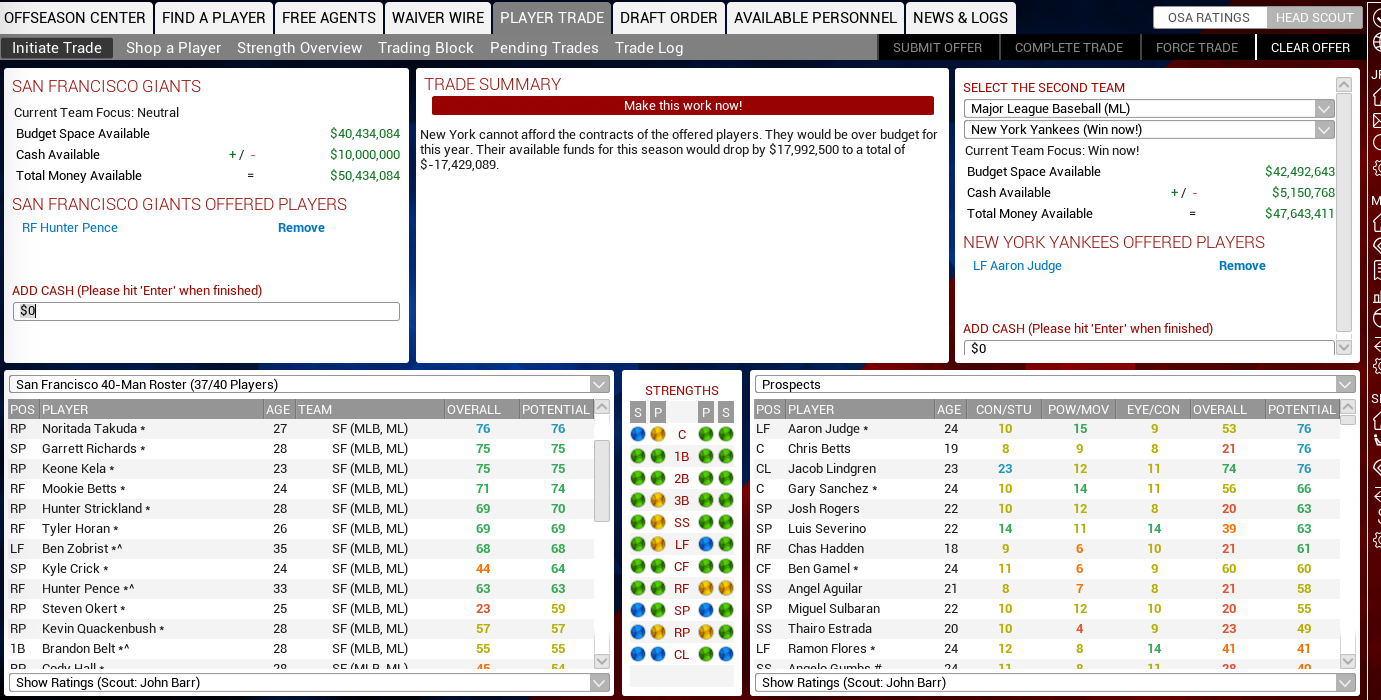
Task: Open the Giants roster Show Ratings scout dropdown
Action: 309,683
